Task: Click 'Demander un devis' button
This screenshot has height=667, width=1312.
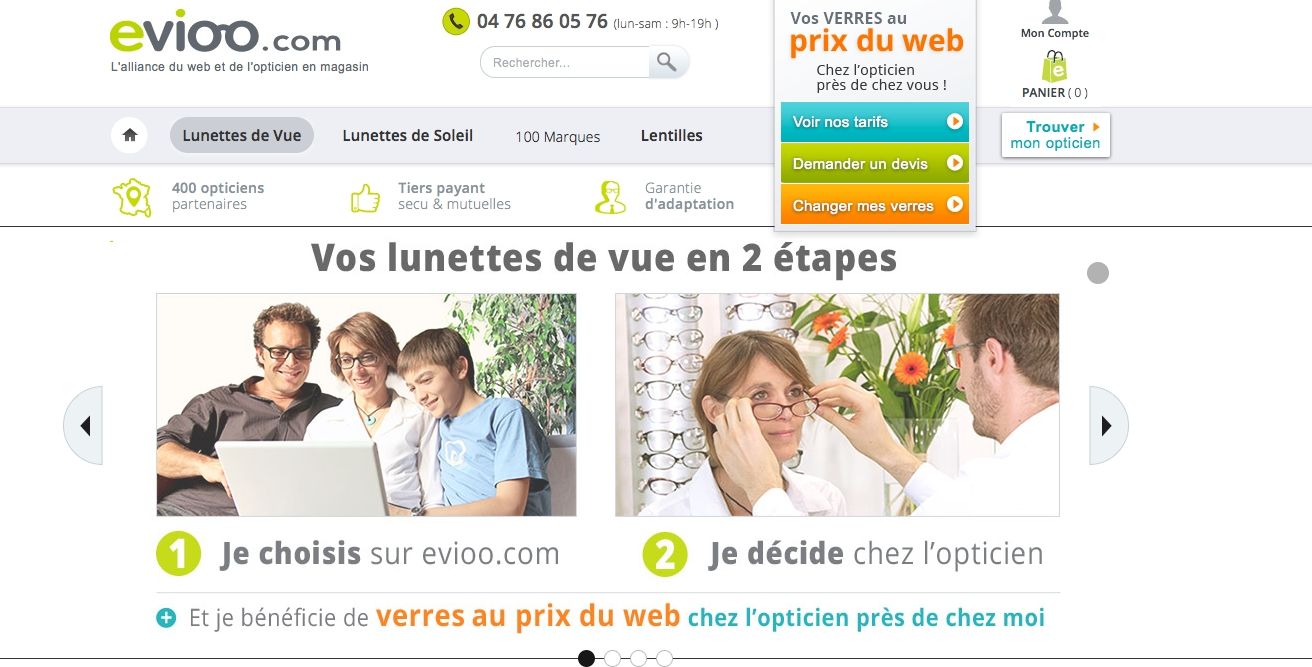Action: click(x=875, y=163)
